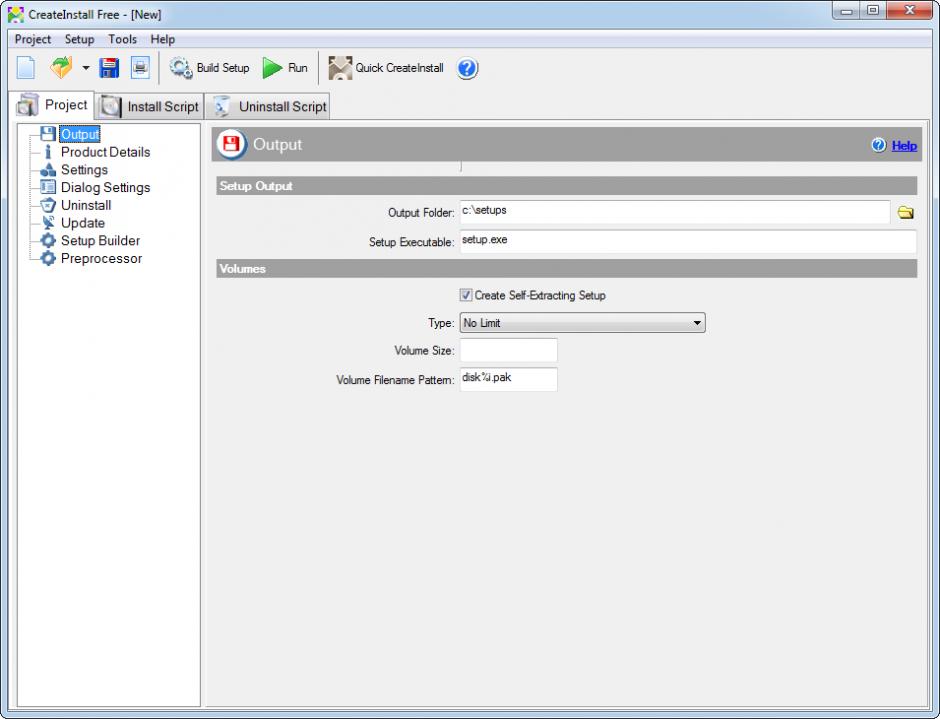The width and height of the screenshot is (940, 719).
Task: Click the Build Setup gear icon
Action: (x=180, y=68)
